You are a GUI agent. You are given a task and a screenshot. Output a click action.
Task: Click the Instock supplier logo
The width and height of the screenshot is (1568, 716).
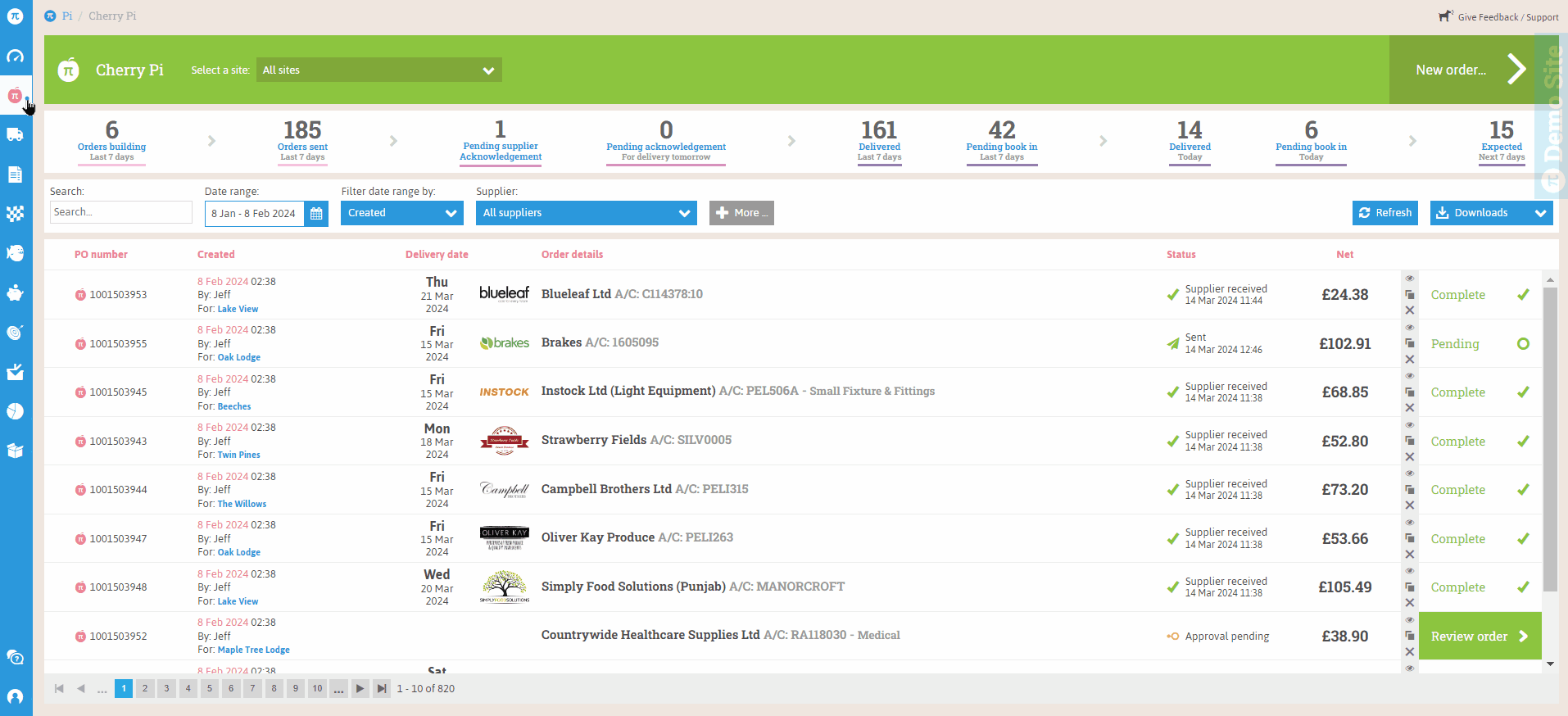point(505,392)
